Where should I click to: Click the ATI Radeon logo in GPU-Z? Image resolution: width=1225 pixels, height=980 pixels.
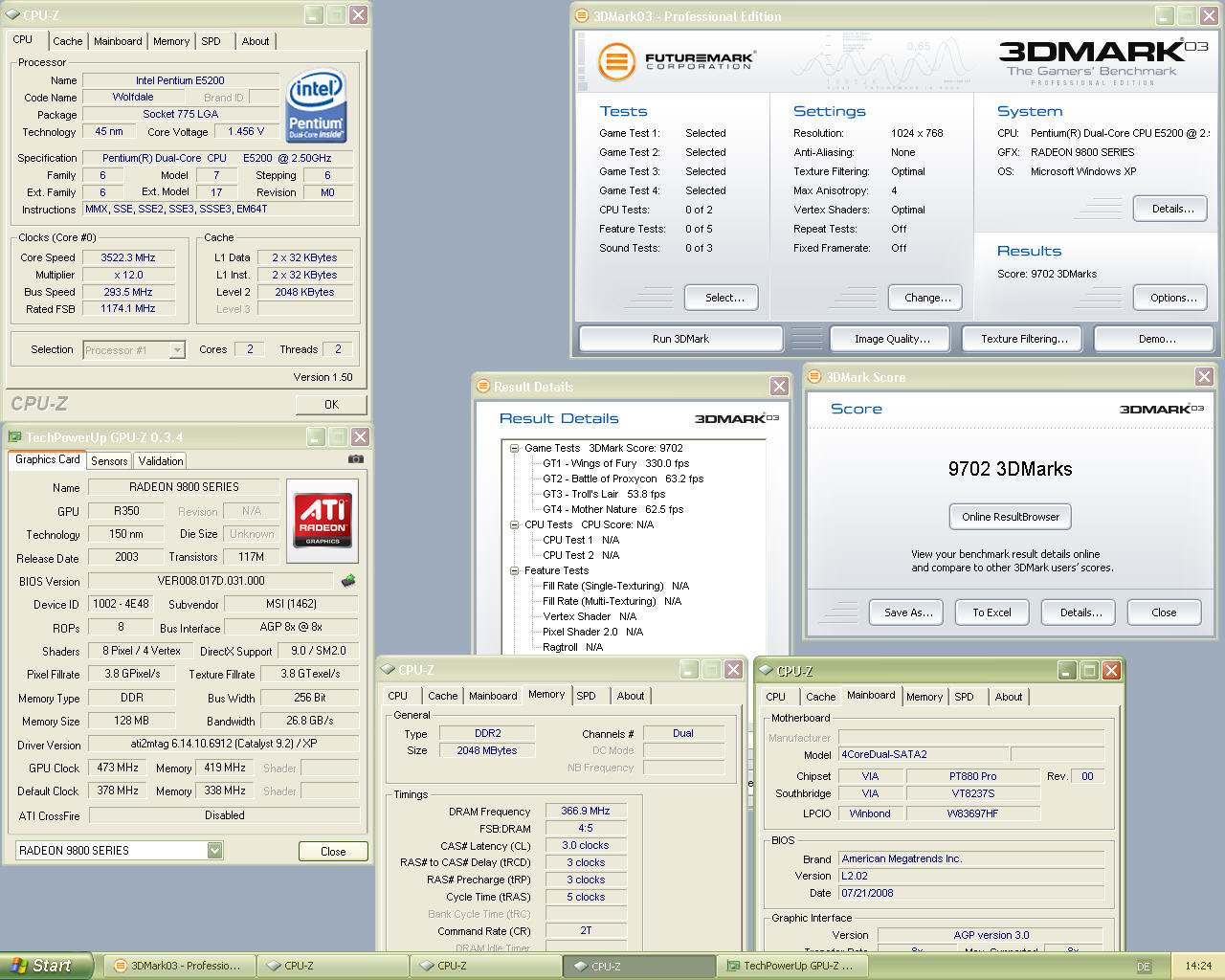pos(323,520)
